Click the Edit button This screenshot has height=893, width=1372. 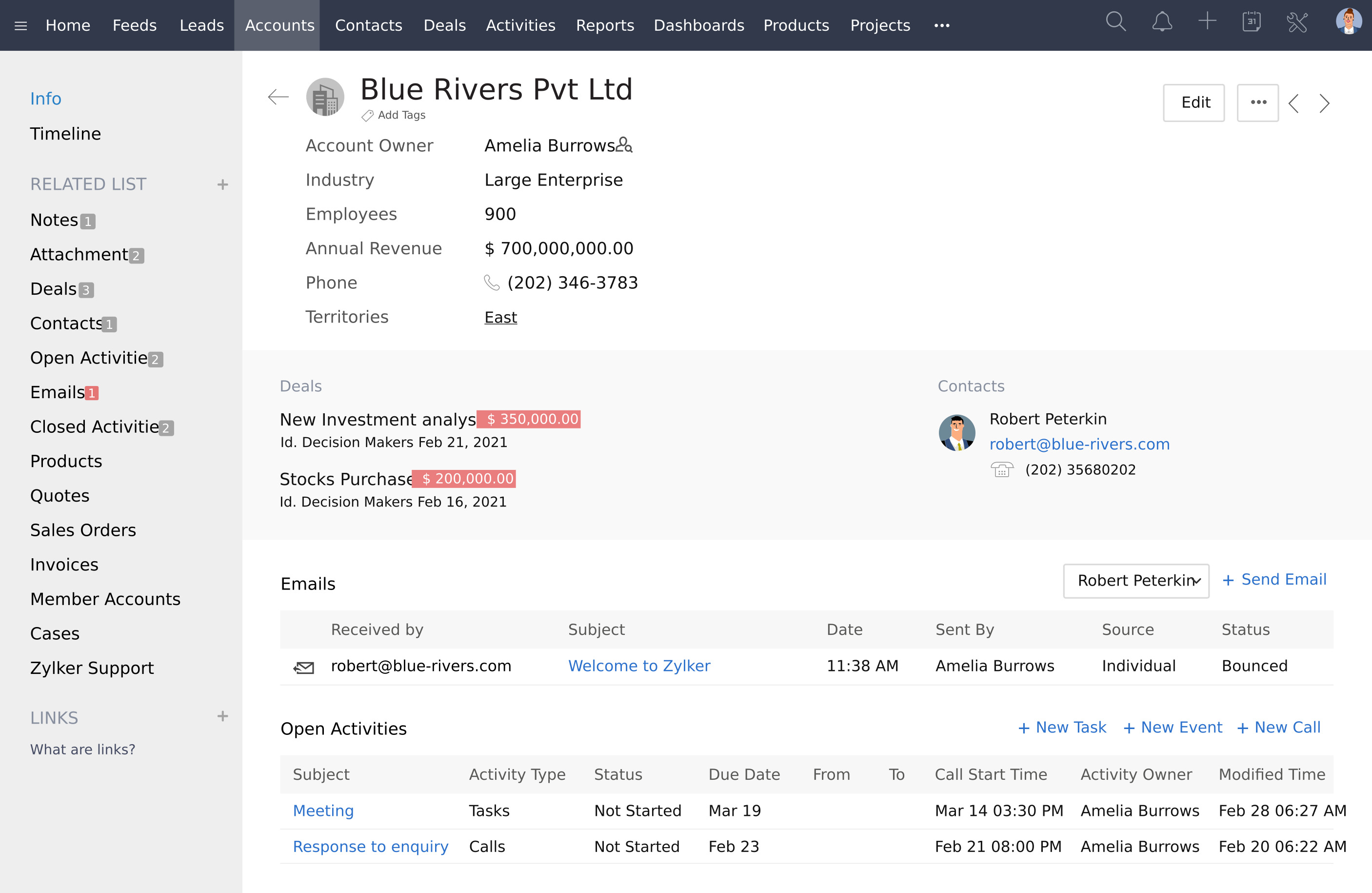tap(1194, 102)
